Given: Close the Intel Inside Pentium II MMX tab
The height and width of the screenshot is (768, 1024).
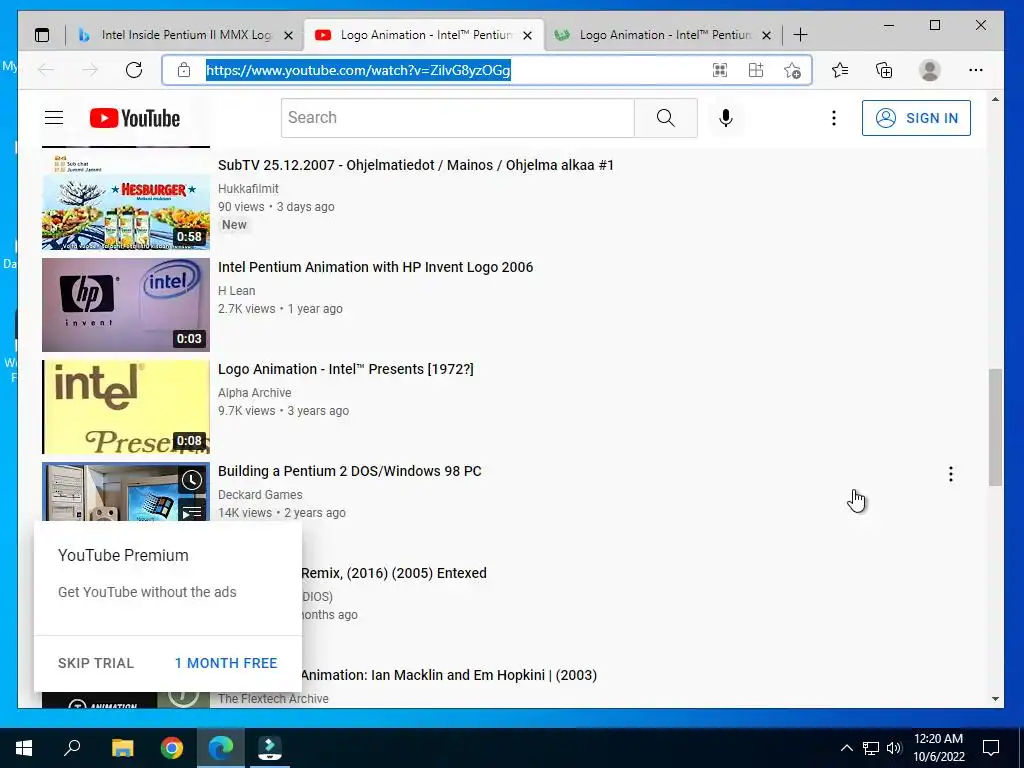Looking at the screenshot, I should click(x=288, y=35).
